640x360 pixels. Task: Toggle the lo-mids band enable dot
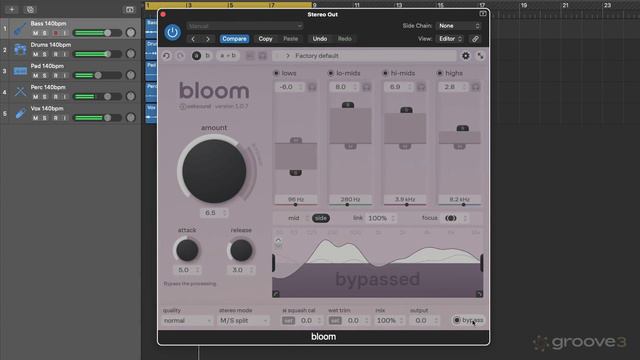tap(331, 73)
